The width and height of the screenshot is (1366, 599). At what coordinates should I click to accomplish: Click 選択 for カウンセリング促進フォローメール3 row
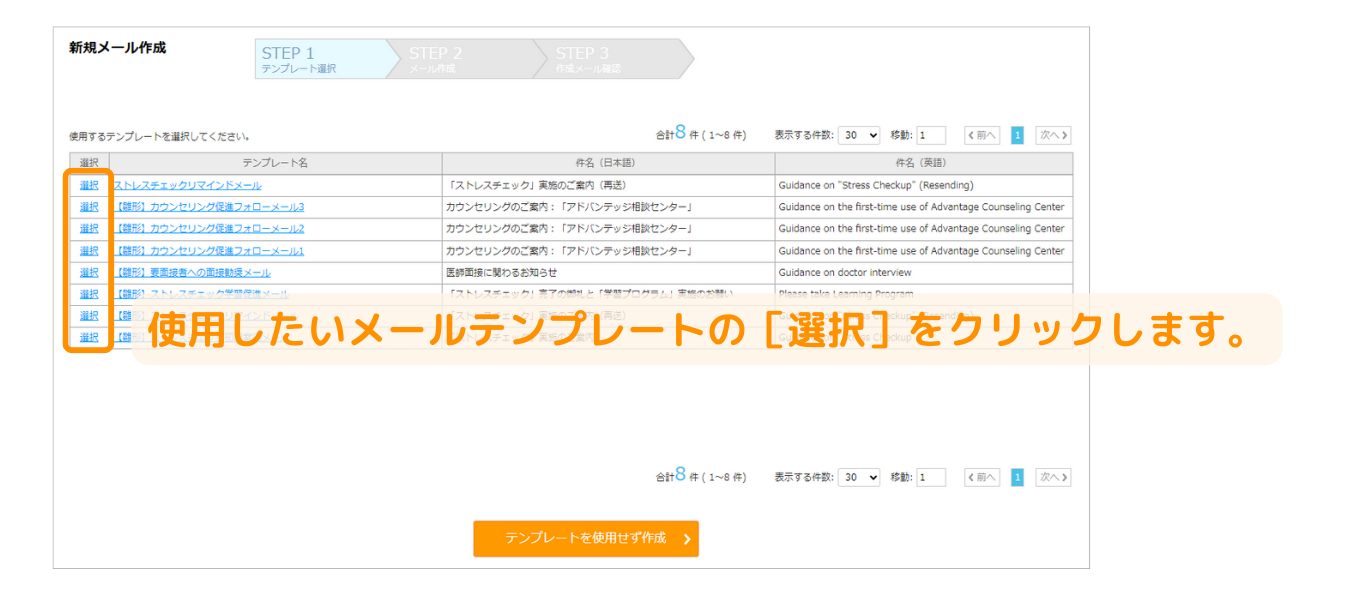click(x=89, y=207)
